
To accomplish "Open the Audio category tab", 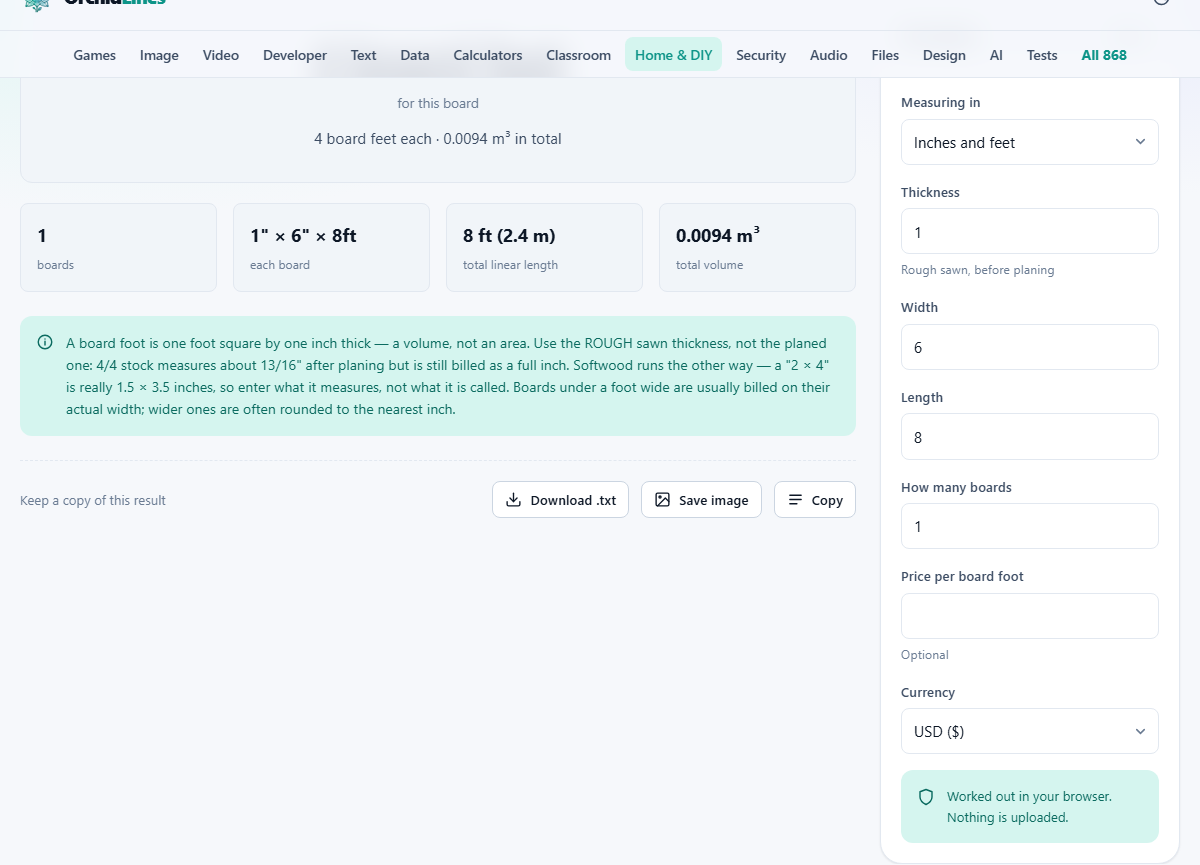I will pos(829,55).
